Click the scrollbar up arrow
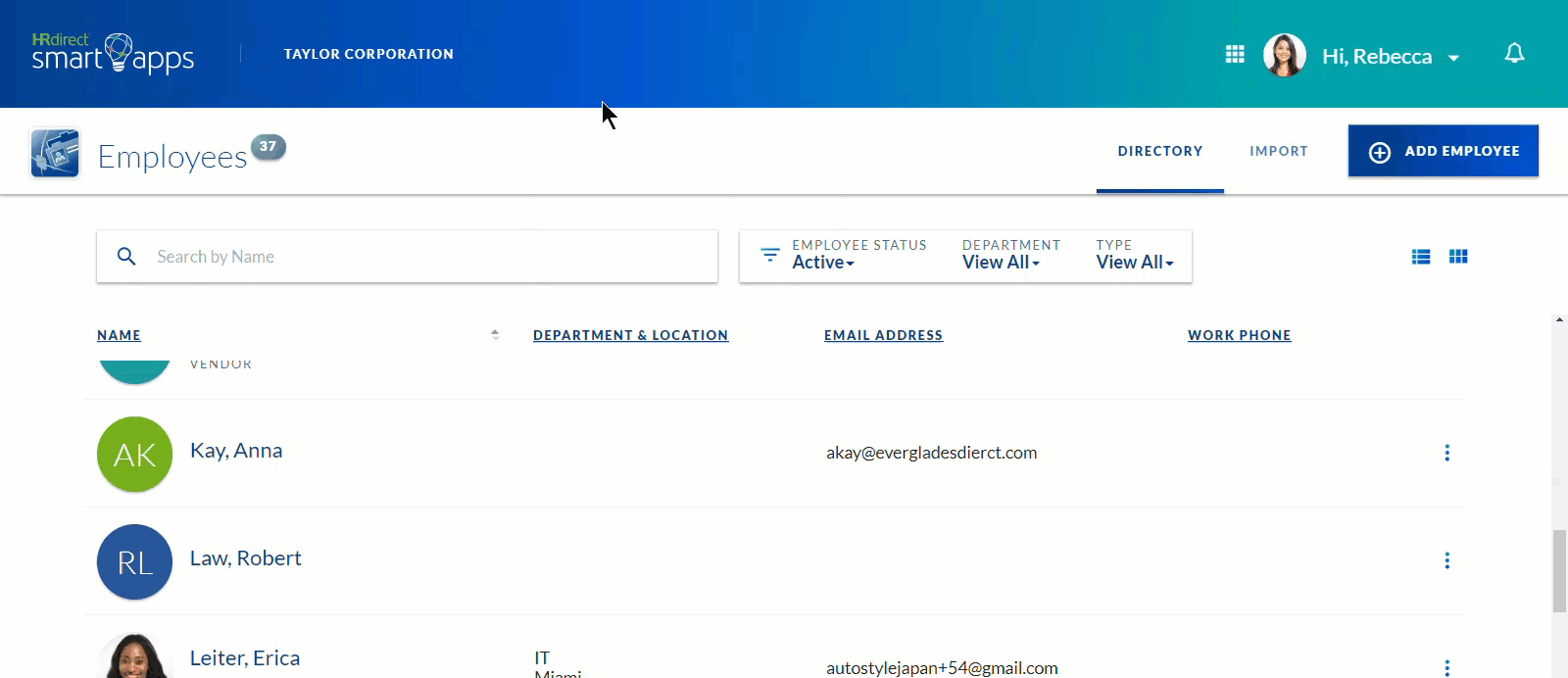Viewport: 1568px width, 678px height. 1559,319
